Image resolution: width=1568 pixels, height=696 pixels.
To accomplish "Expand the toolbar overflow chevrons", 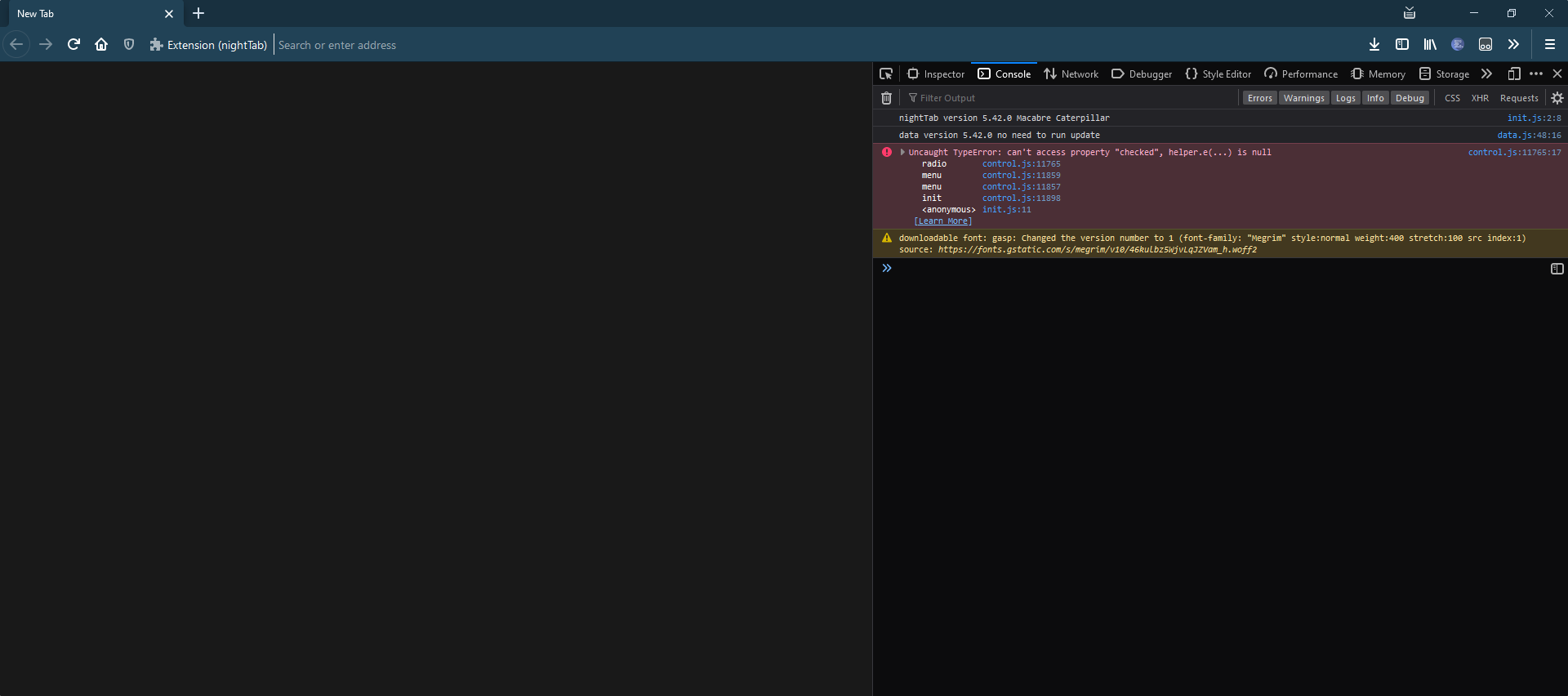I will [1513, 44].
